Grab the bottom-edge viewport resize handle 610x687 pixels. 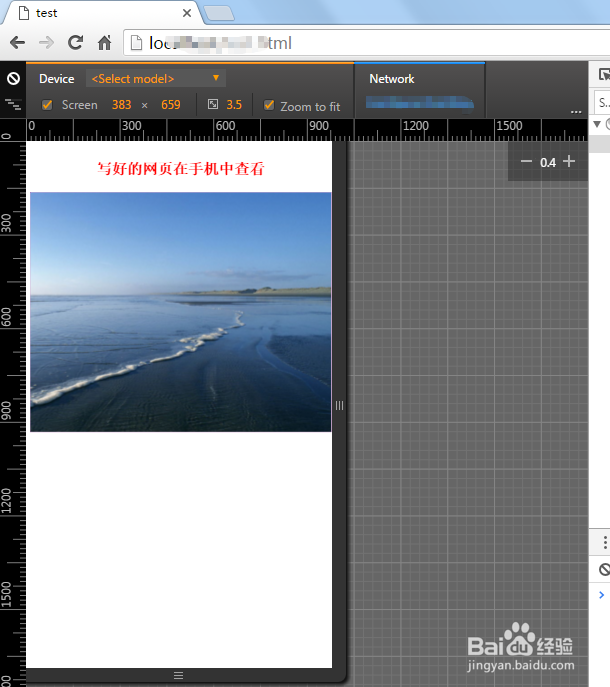(x=178, y=675)
